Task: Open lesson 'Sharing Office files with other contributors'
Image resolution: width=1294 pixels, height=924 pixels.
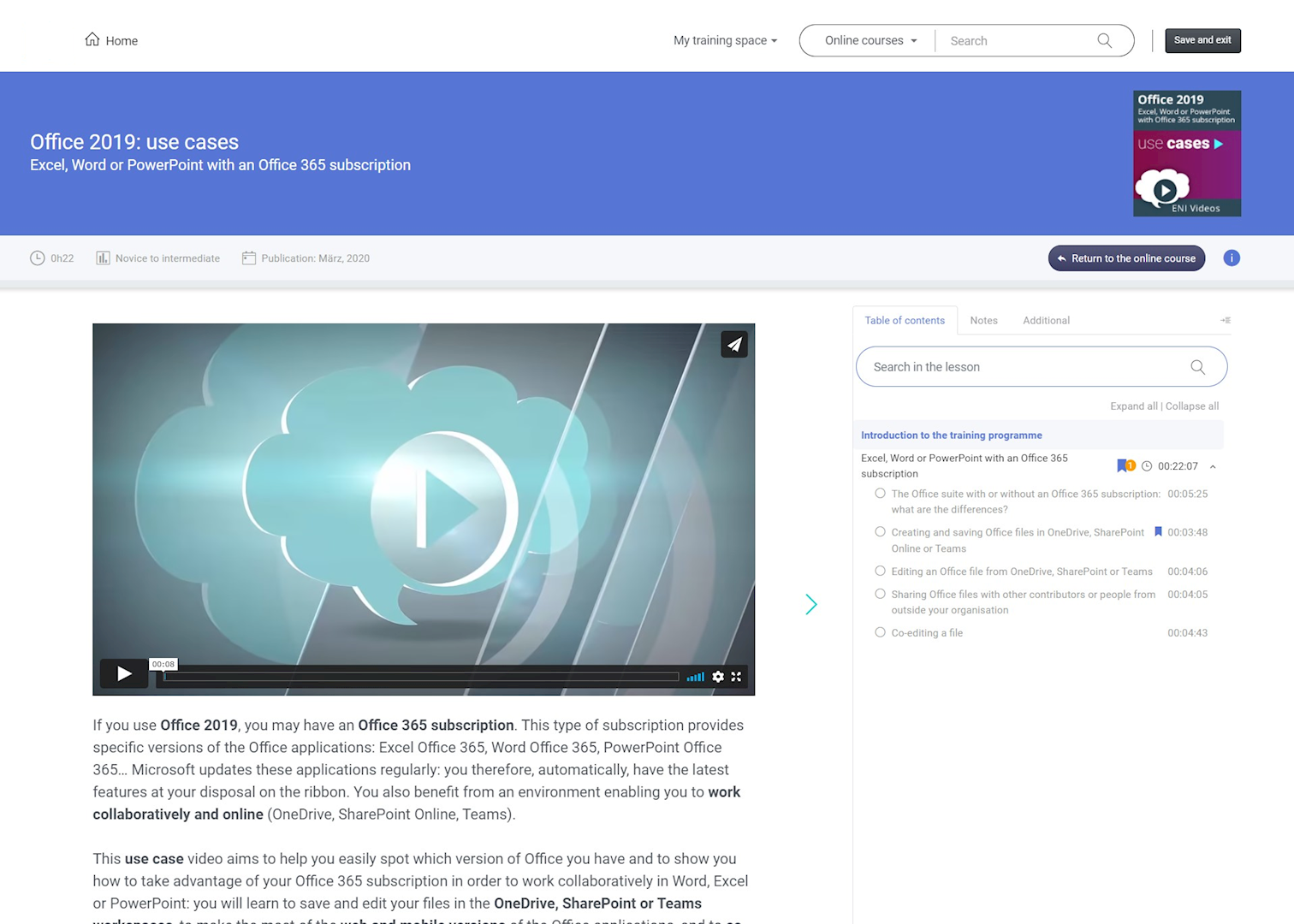Action: click(x=1024, y=602)
